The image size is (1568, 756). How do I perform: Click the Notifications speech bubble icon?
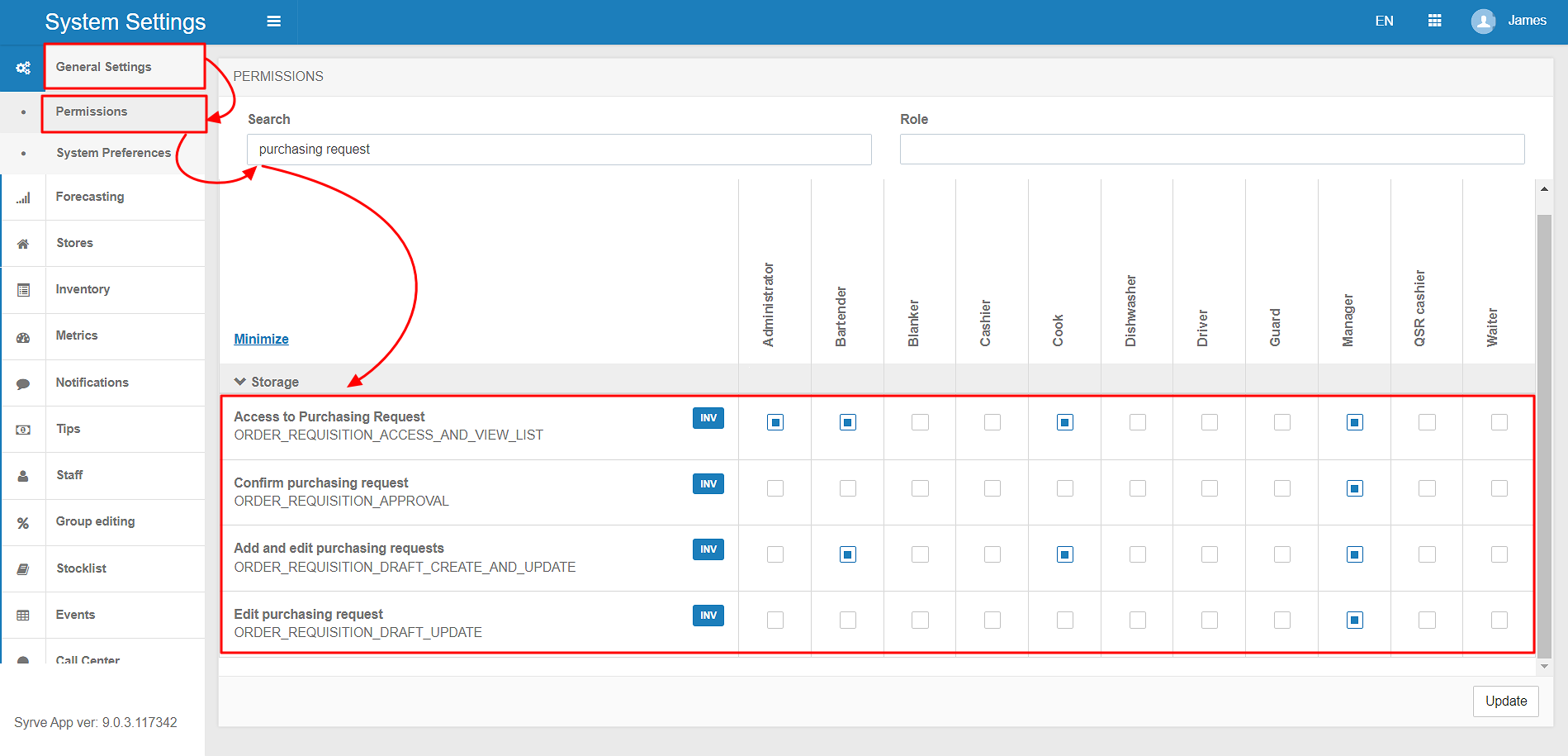(x=23, y=383)
